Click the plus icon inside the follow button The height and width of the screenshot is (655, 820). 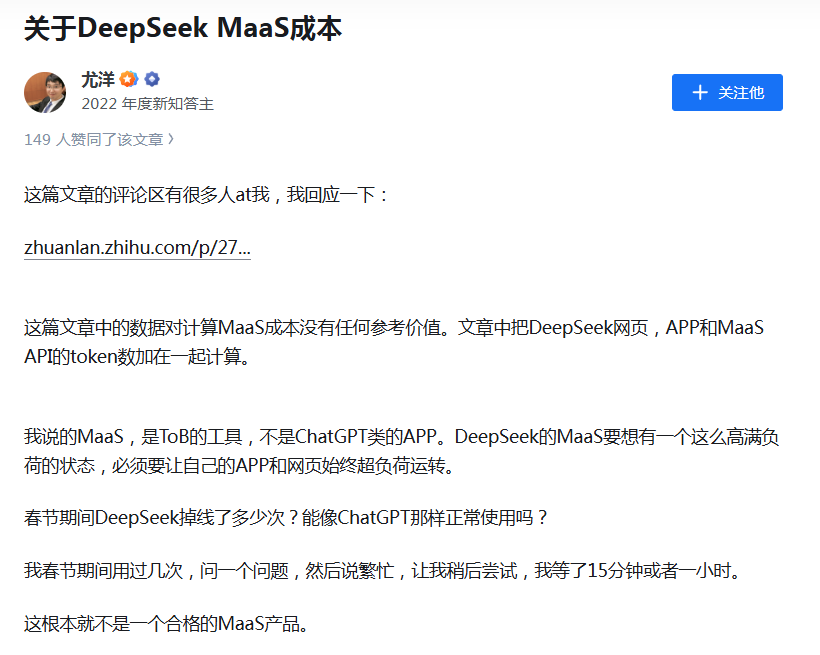[x=699, y=92]
